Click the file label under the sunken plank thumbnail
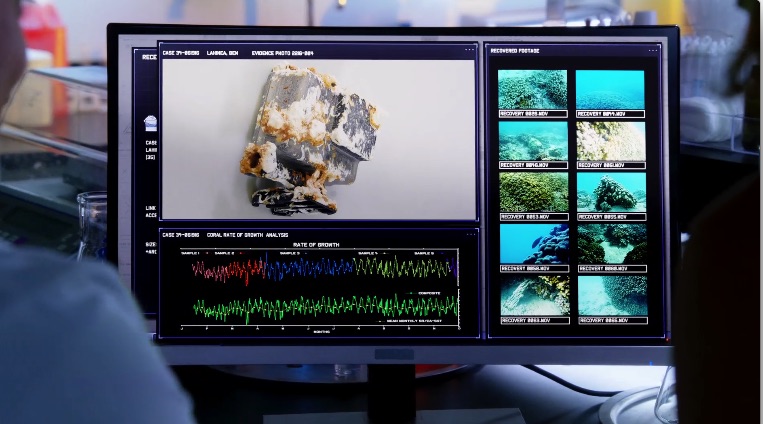 pyautogui.click(x=535, y=321)
